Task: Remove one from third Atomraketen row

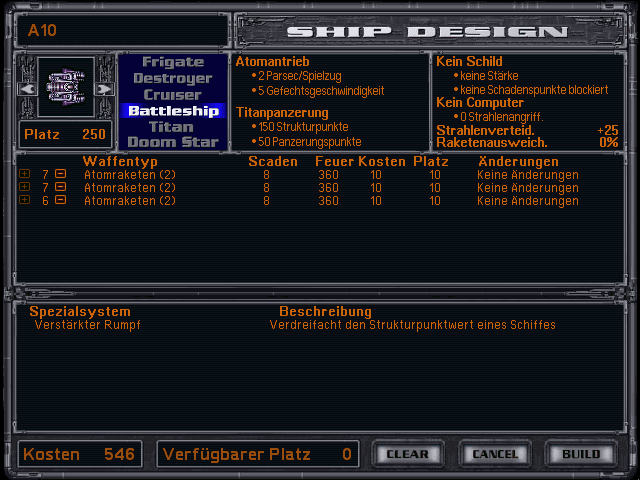Action: 60,201
